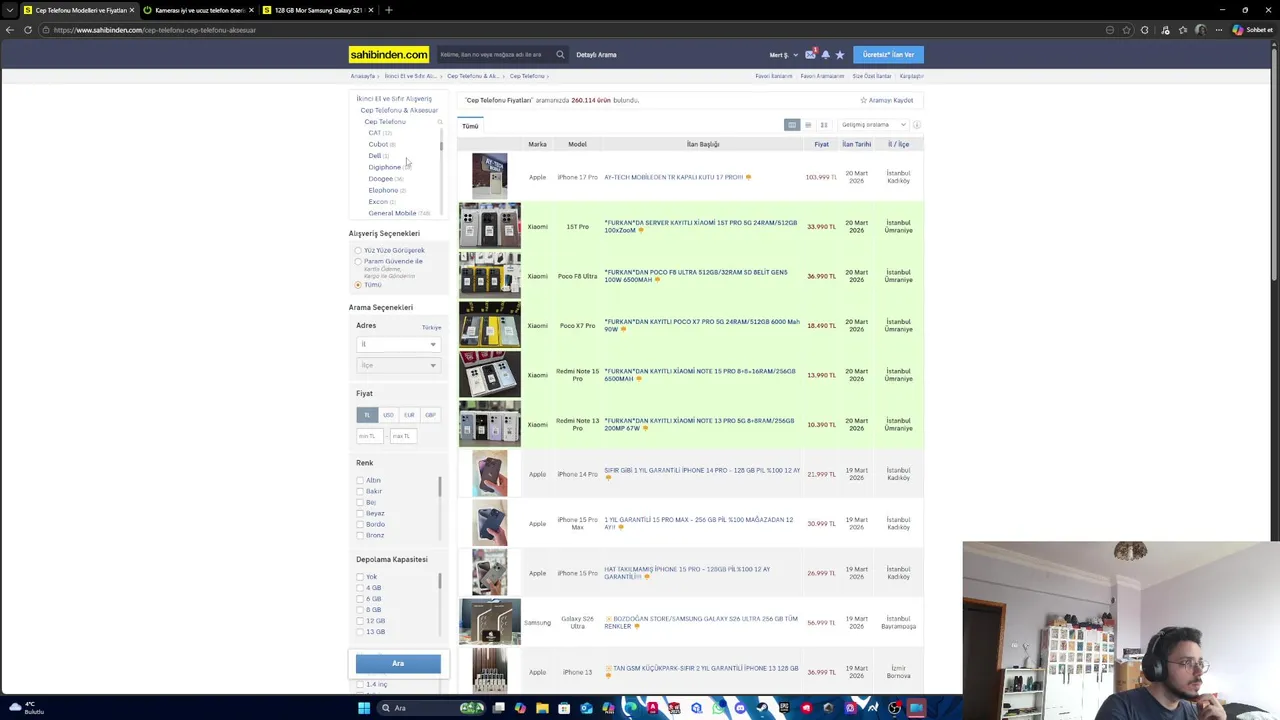Check the Beyaz color checkbox
The height and width of the screenshot is (720, 1280).
click(x=360, y=513)
